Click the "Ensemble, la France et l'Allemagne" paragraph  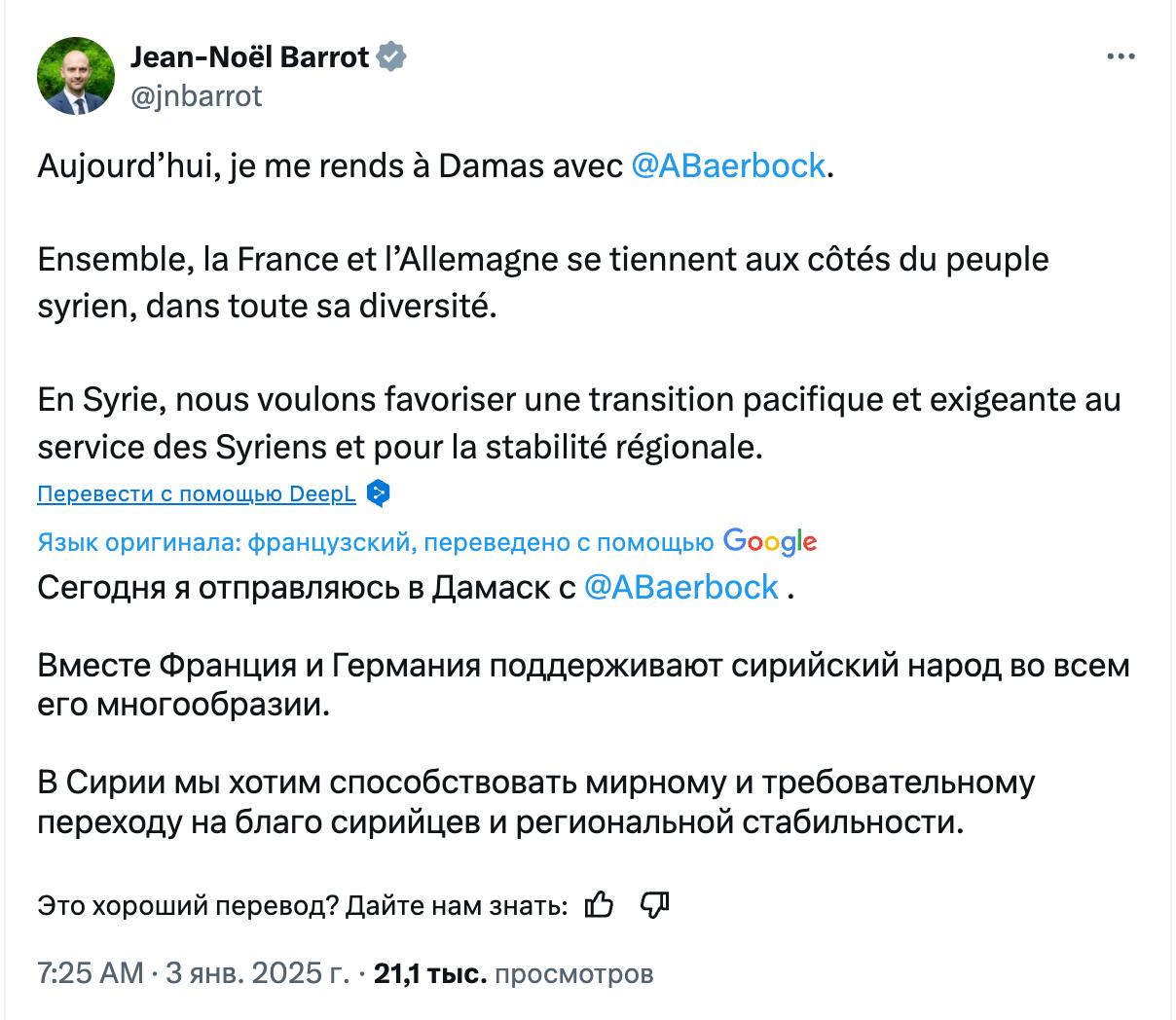[x=542, y=283]
